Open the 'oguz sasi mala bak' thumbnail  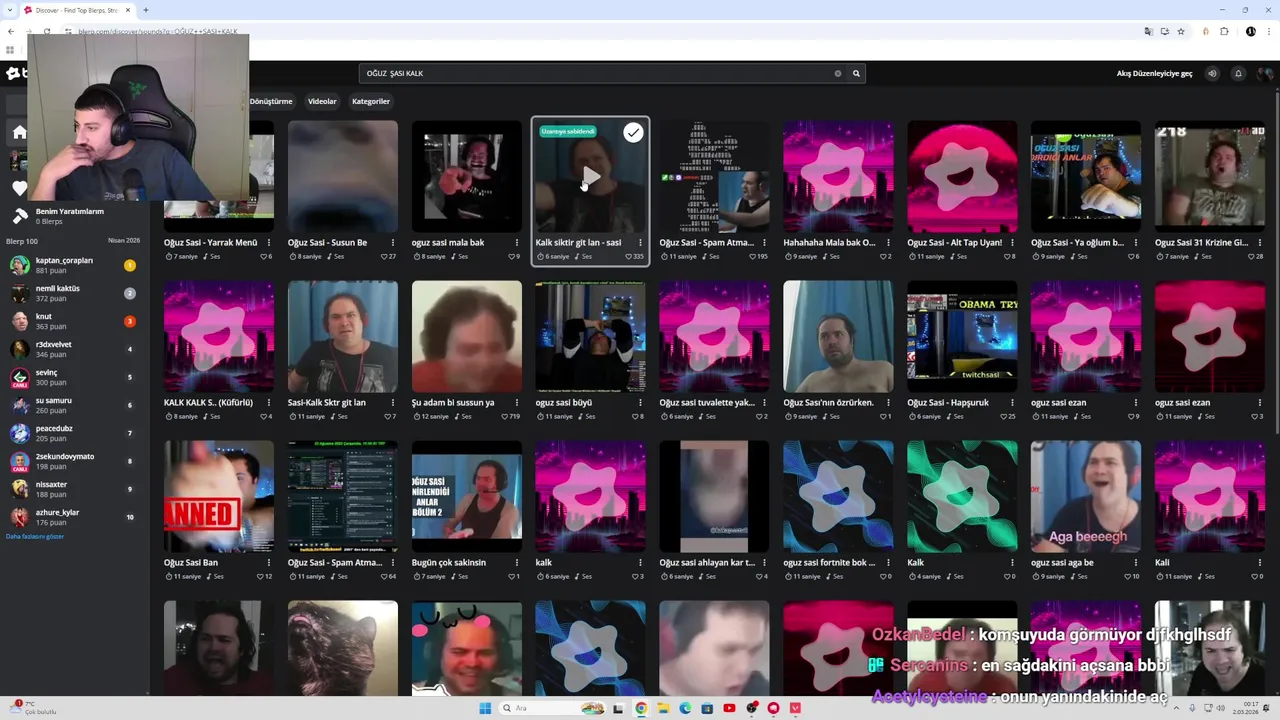pos(467,176)
